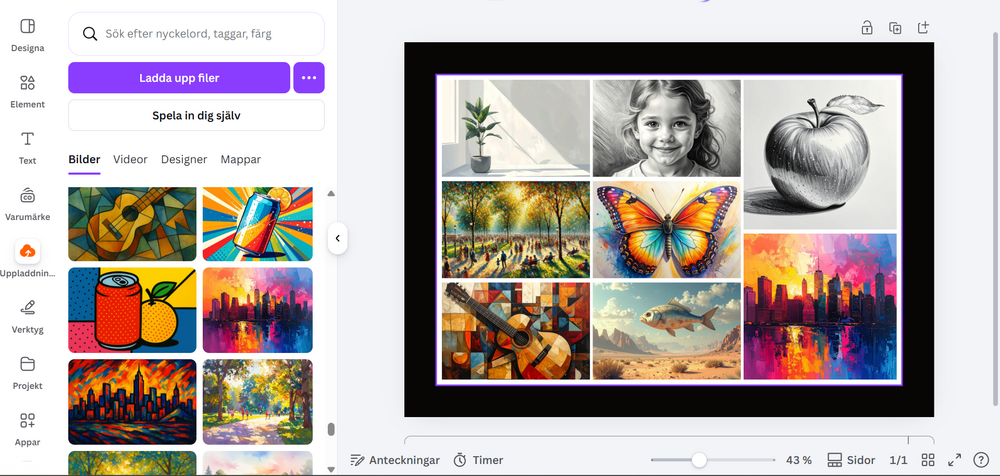
Task: Open the 43 % zoom level menu
Action: (x=799, y=460)
